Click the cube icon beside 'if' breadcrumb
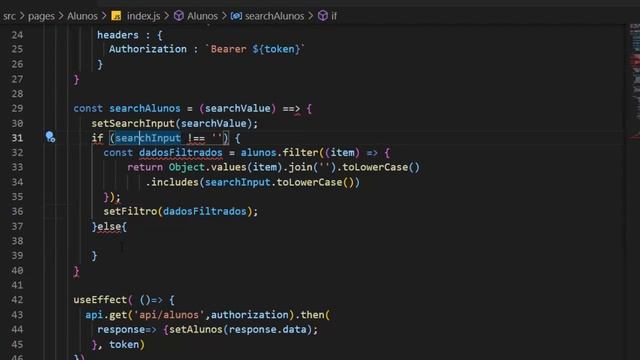 [323, 16]
